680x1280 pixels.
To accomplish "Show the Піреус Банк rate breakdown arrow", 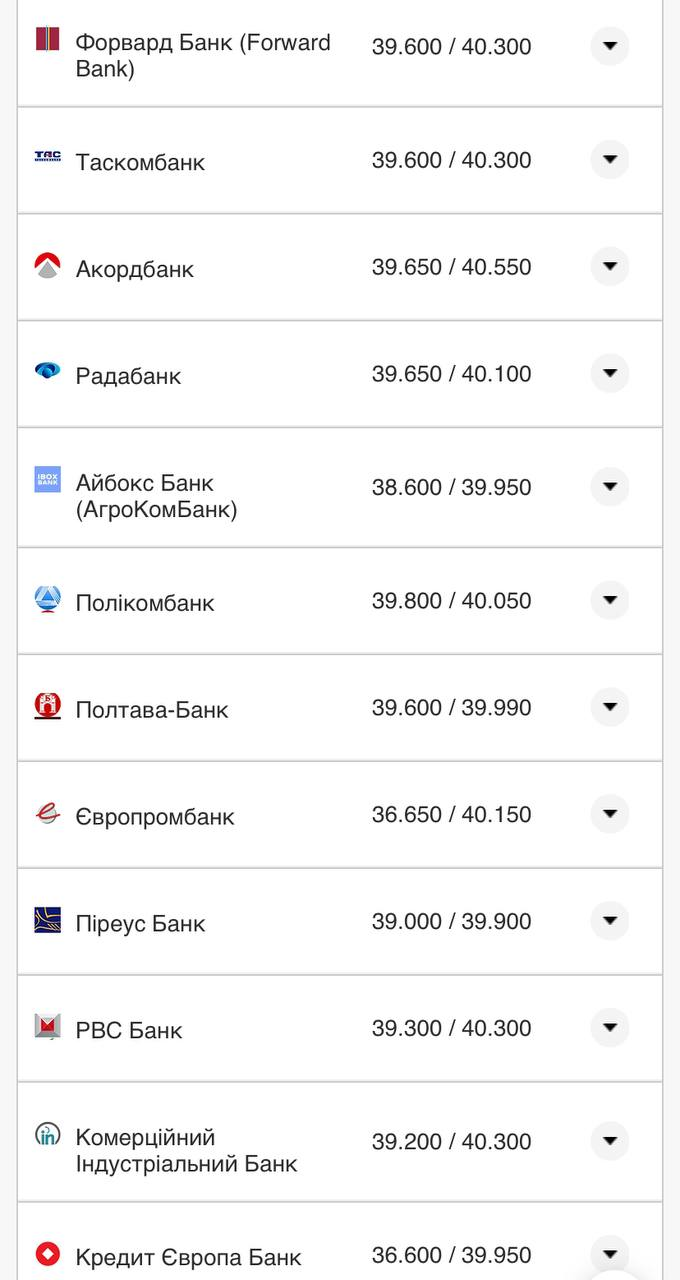I will pos(609,921).
